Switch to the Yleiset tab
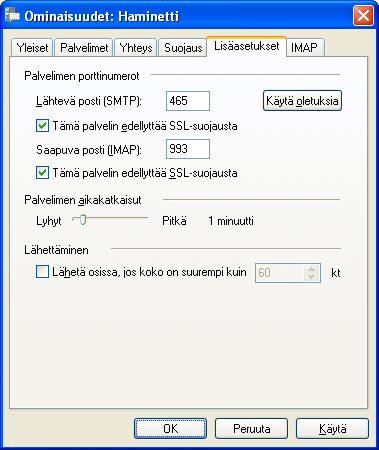The height and width of the screenshot is (450, 379). click(x=32, y=48)
